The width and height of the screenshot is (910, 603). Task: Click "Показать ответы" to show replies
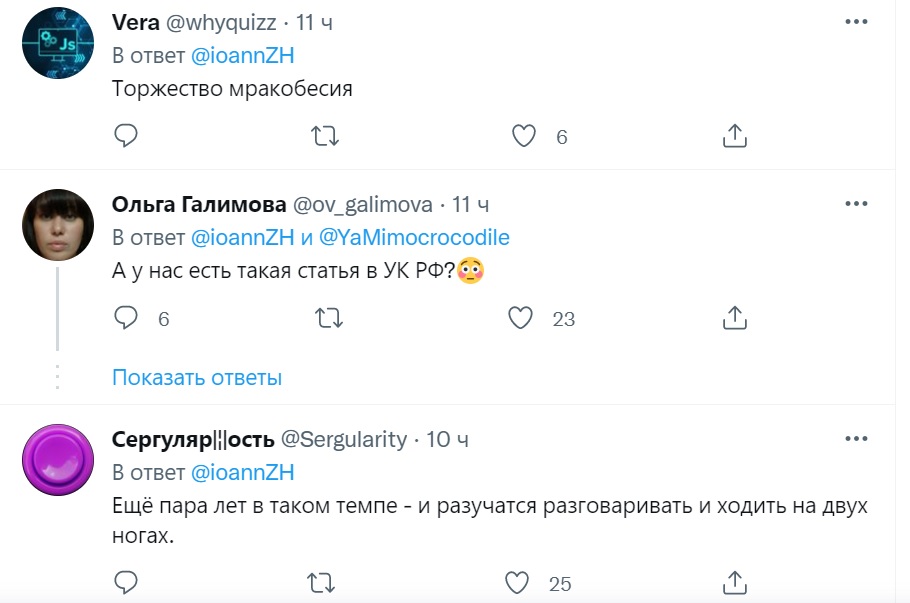[197, 378]
